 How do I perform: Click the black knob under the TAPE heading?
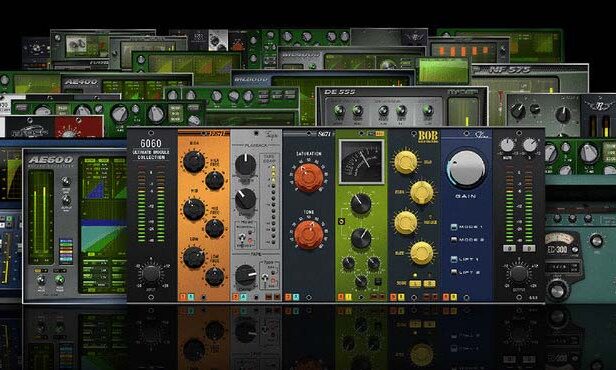[246, 275]
